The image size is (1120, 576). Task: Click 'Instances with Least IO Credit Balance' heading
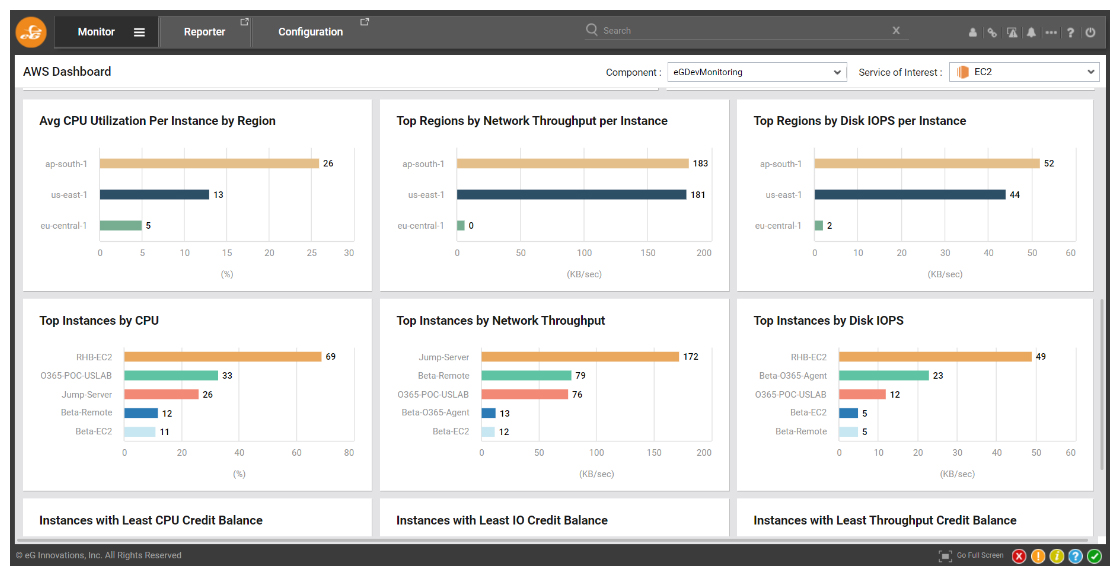click(x=502, y=520)
